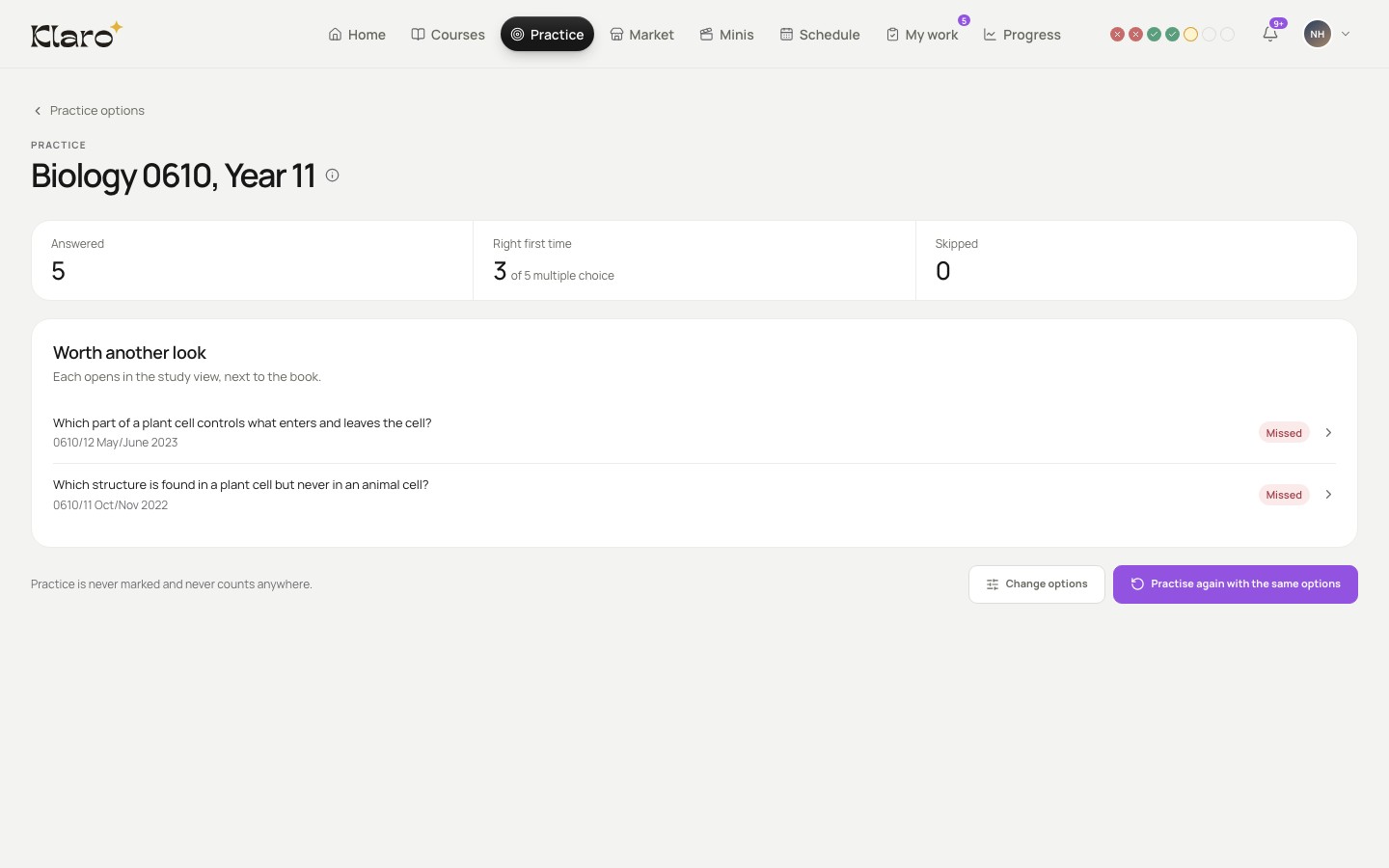The image size is (1389, 868).
Task: Go to the Home tab
Action: click(357, 34)
